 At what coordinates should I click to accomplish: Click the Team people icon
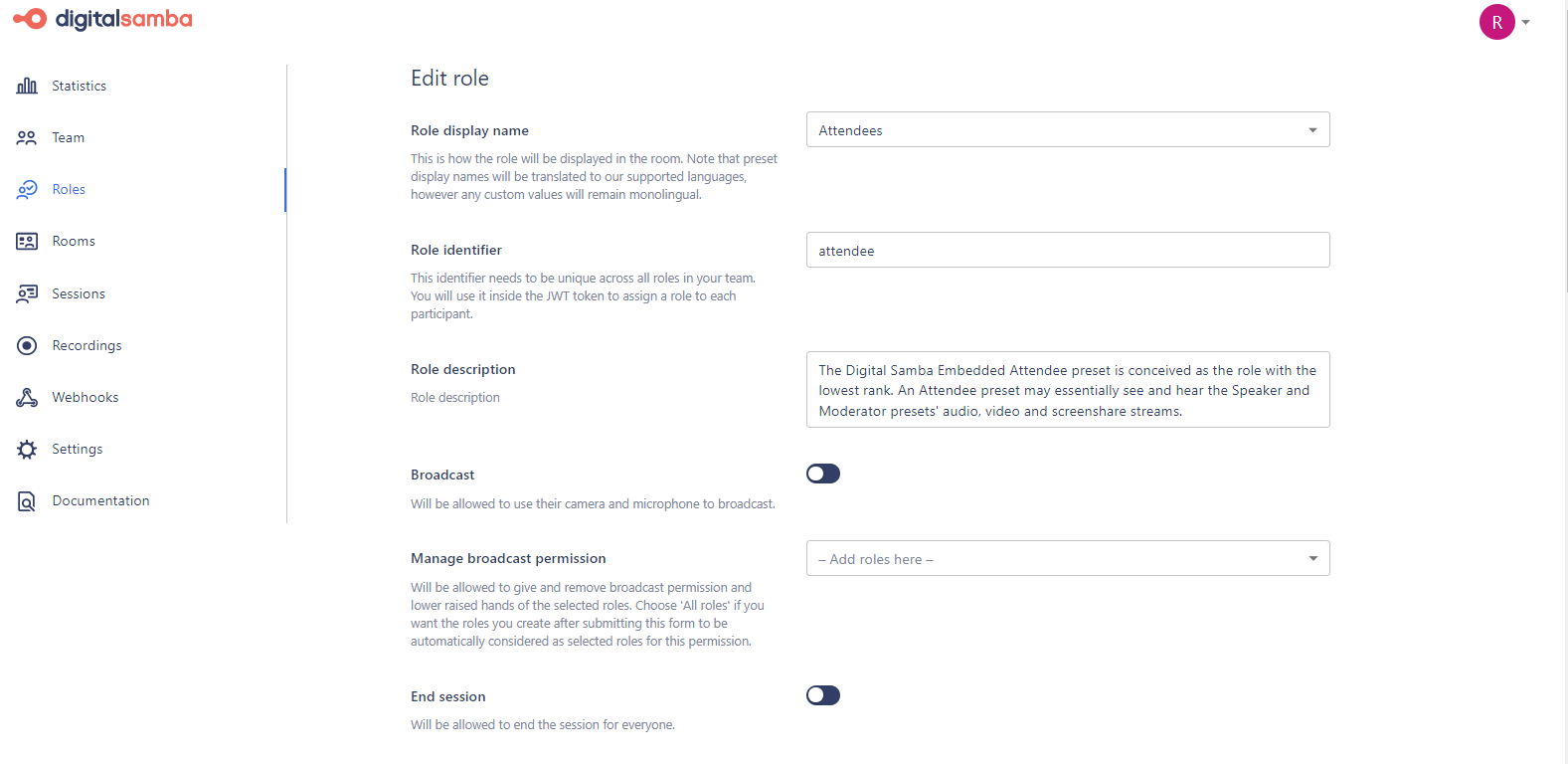tap(27, 137)
